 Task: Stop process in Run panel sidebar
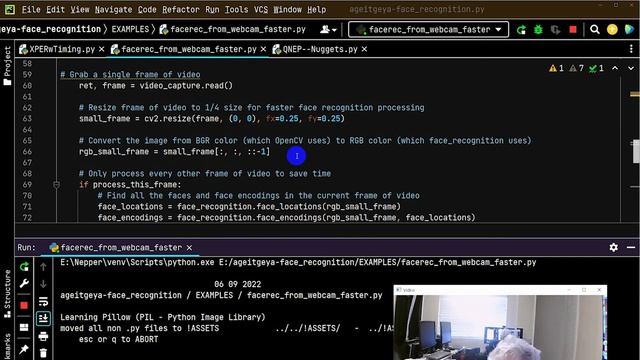pyautogui.click(x=24, y=305)
